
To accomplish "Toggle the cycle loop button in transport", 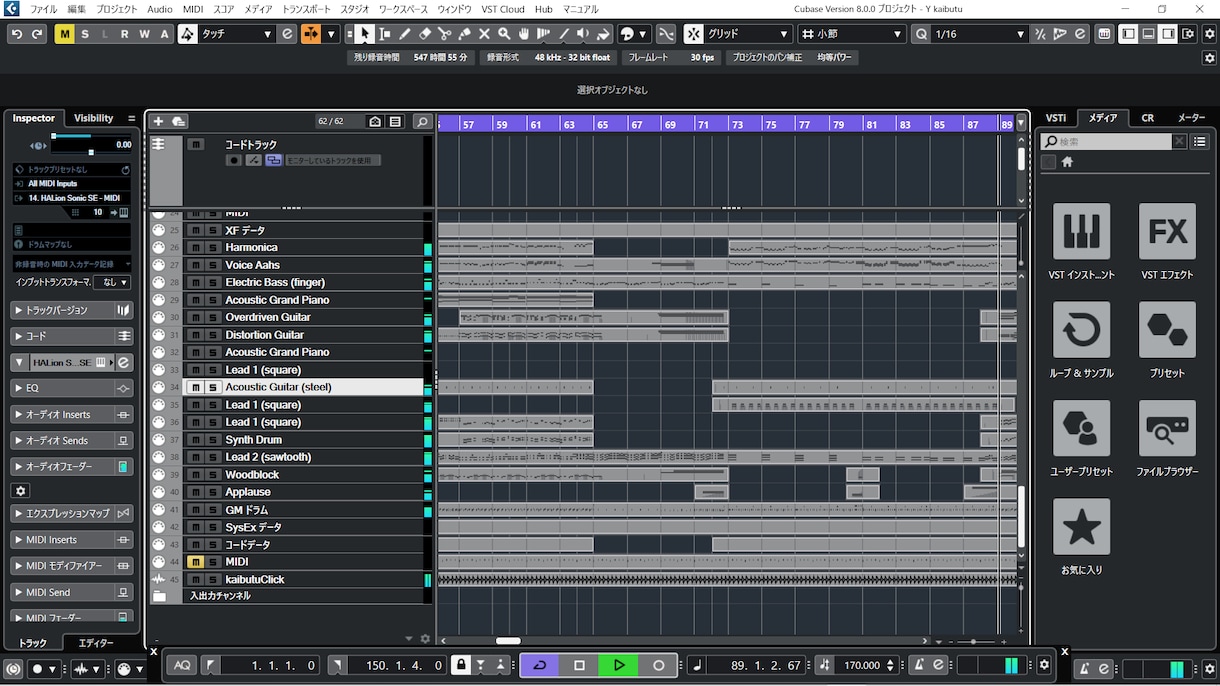I will (x=540, y=665).
